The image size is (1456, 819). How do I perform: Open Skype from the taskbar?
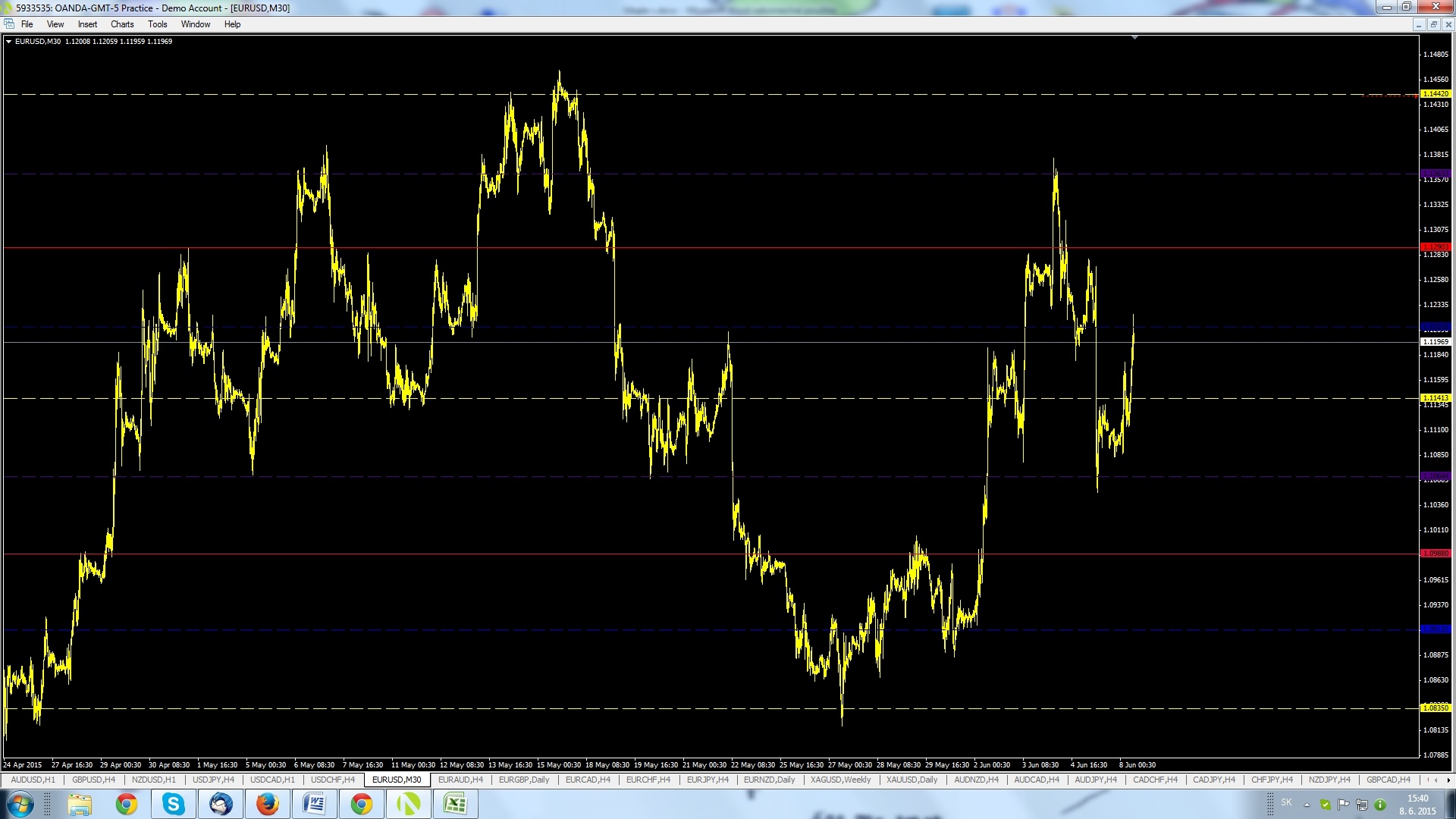coord(174,804)
